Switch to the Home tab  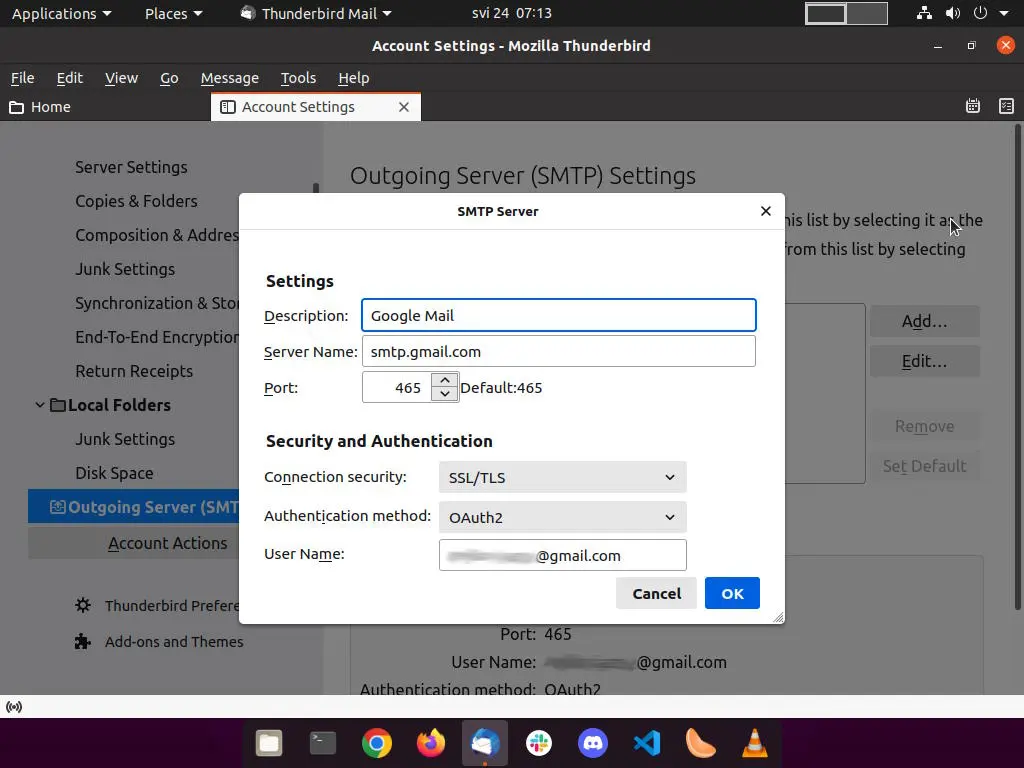click(x=40, y=107)
